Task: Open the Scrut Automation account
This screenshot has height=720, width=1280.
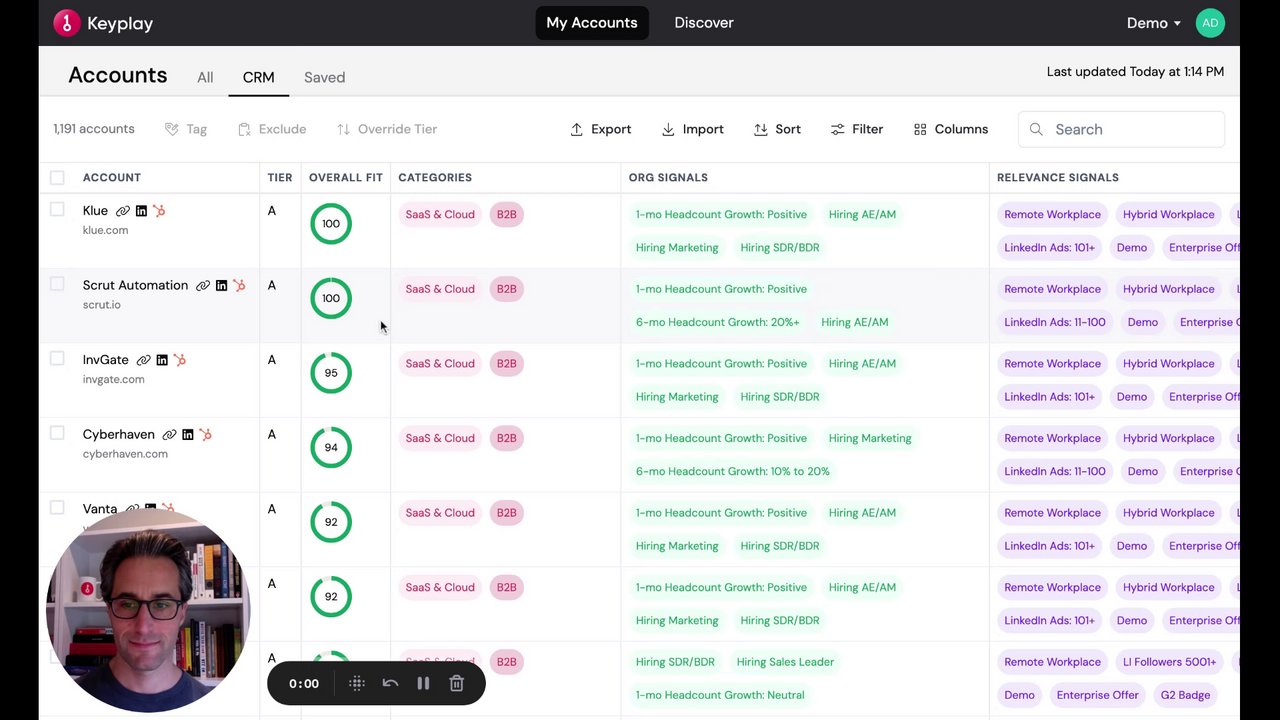Action: coord(135,285)
